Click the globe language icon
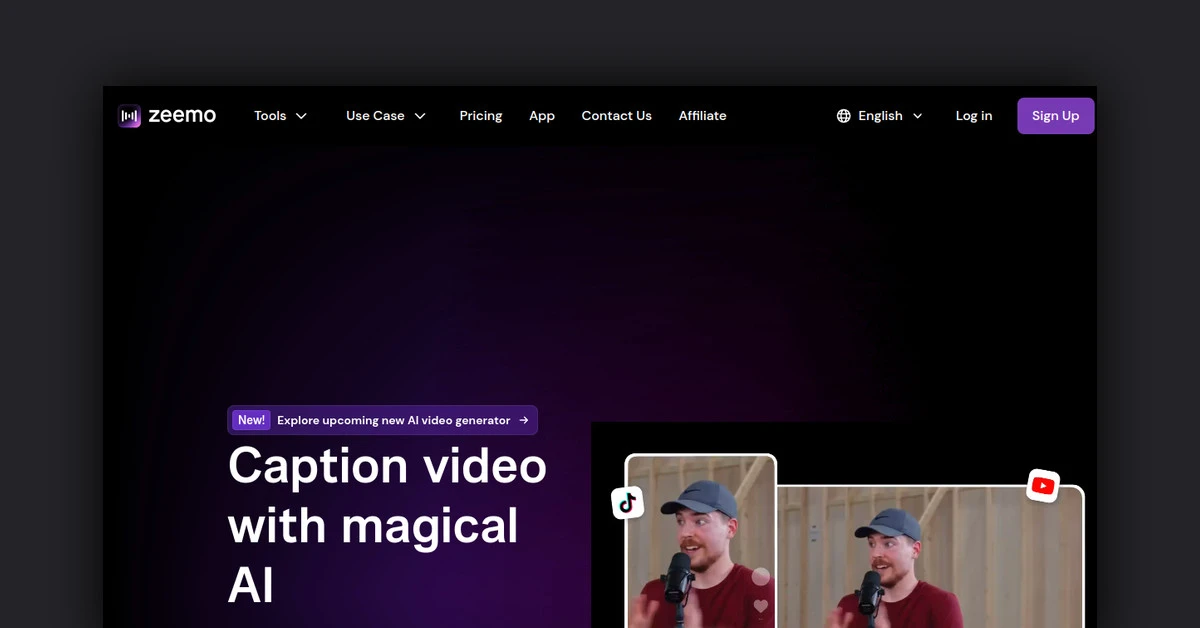This screenshot has width=1200, height=628. click(843, 116)
